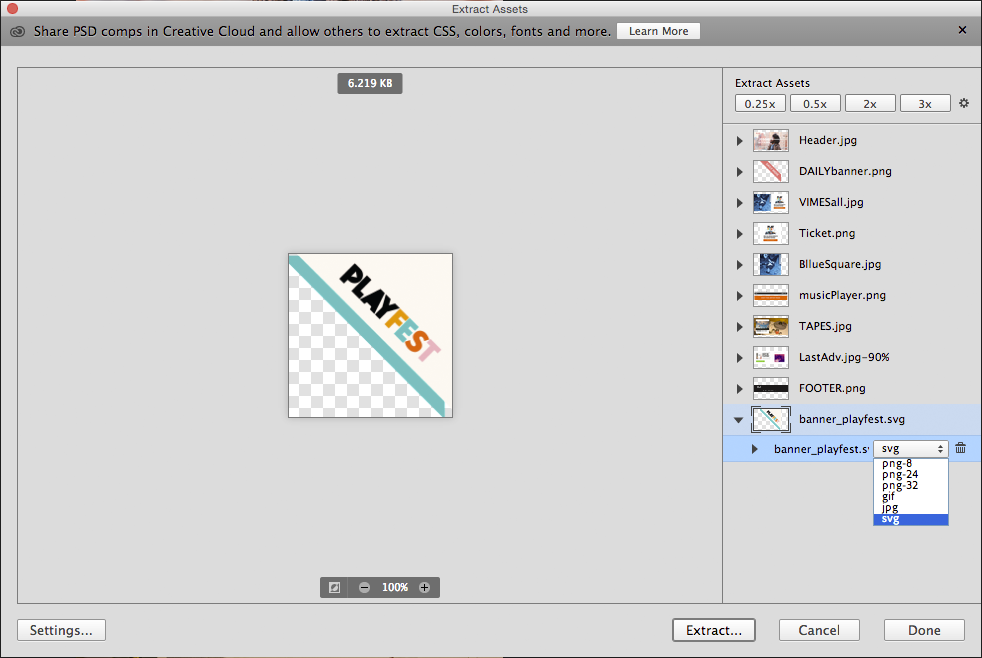This screenshot has height=658, width=982.
Task: Click the Creative Cloud icon in the banner
Action: [x=18, y=32]
